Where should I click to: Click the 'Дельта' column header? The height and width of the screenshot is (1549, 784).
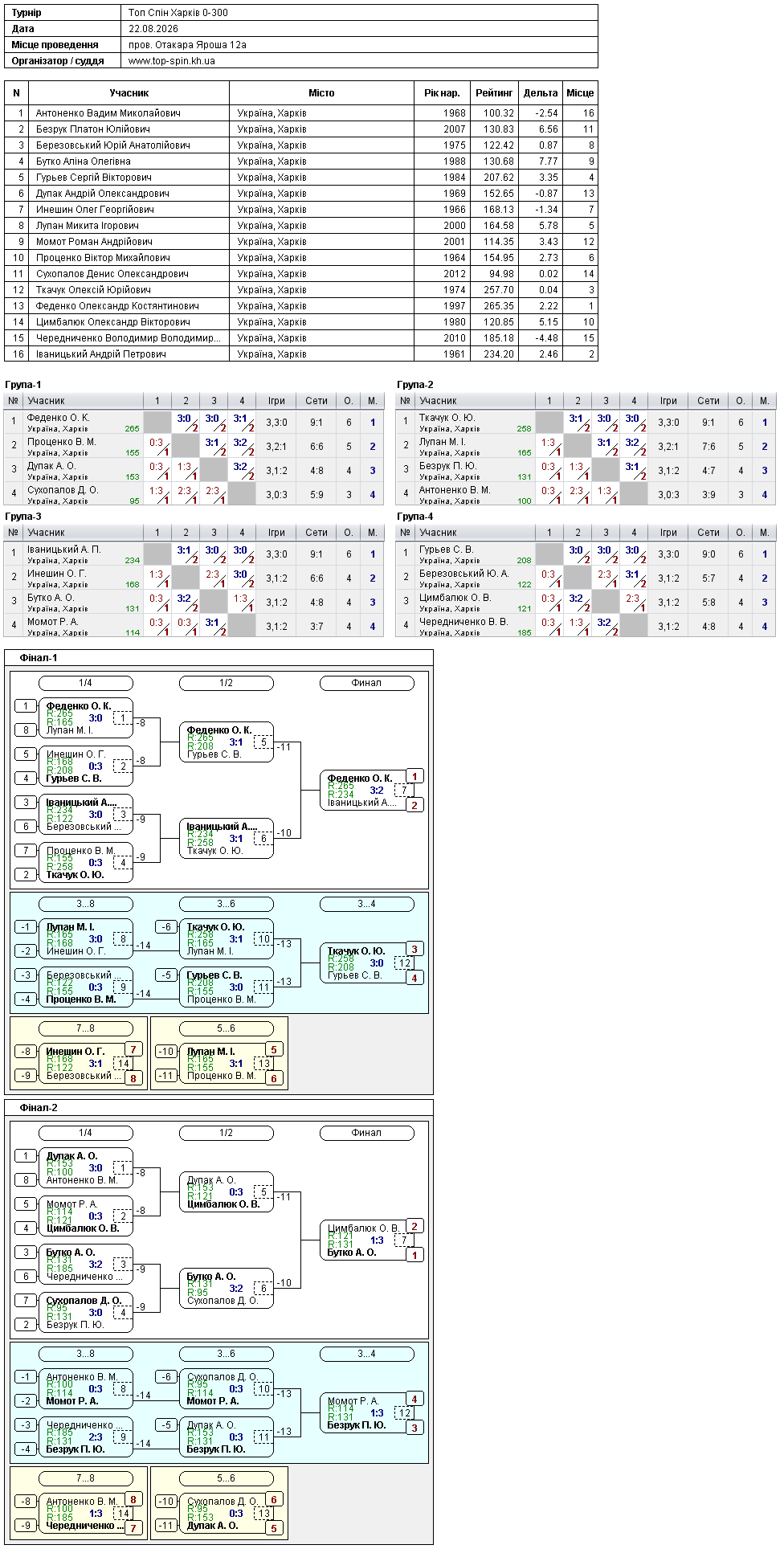(x=541, y=93)
